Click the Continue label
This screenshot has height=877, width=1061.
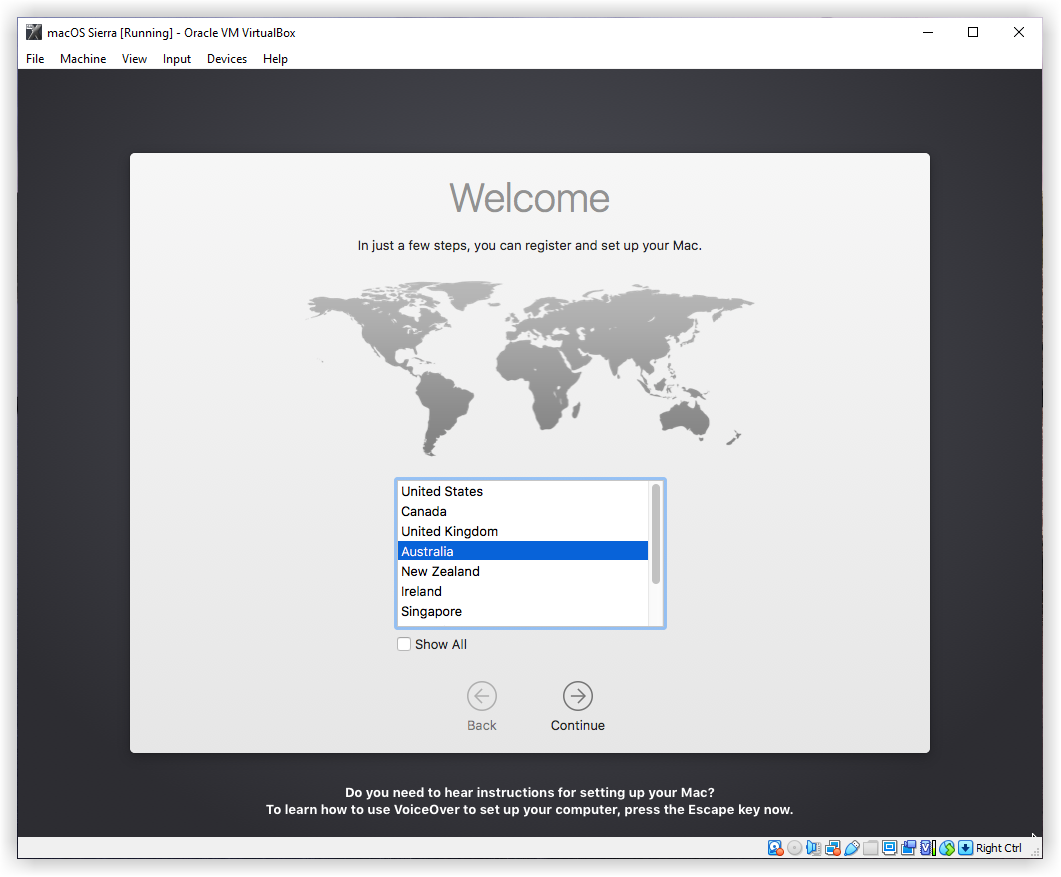[x=578, y=725]
